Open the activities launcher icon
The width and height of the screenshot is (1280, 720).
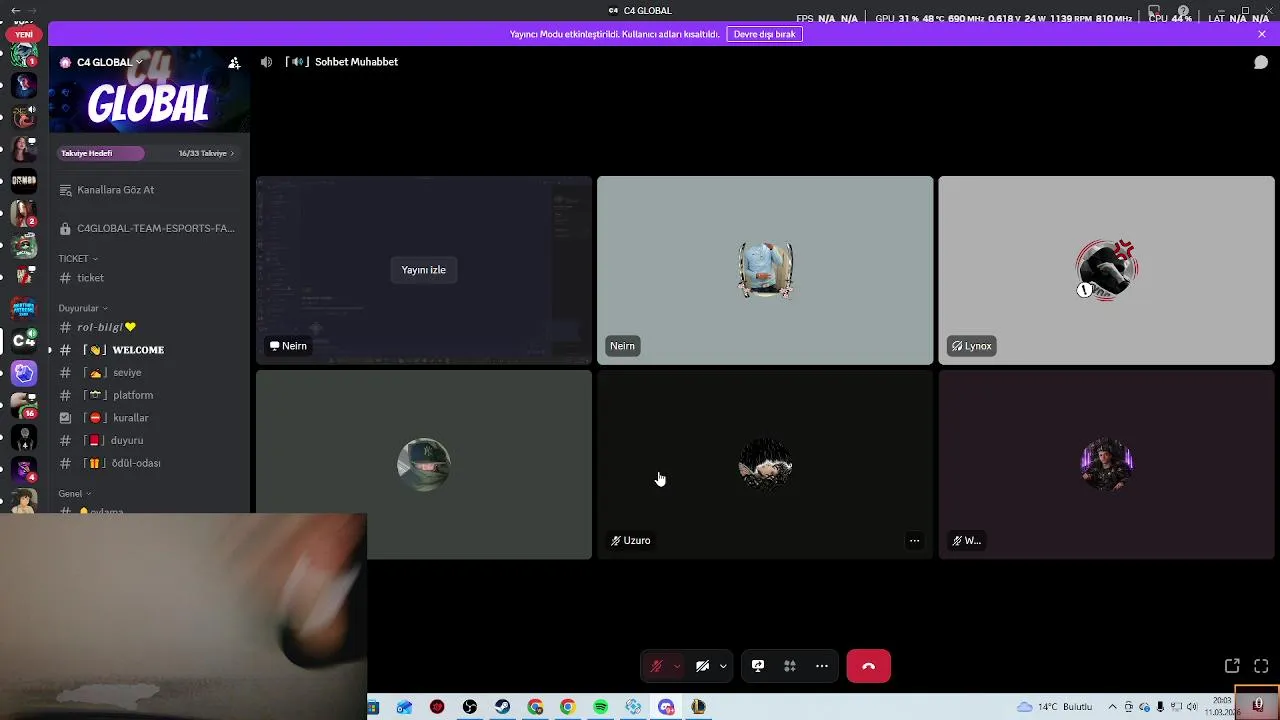coord(789,666)
